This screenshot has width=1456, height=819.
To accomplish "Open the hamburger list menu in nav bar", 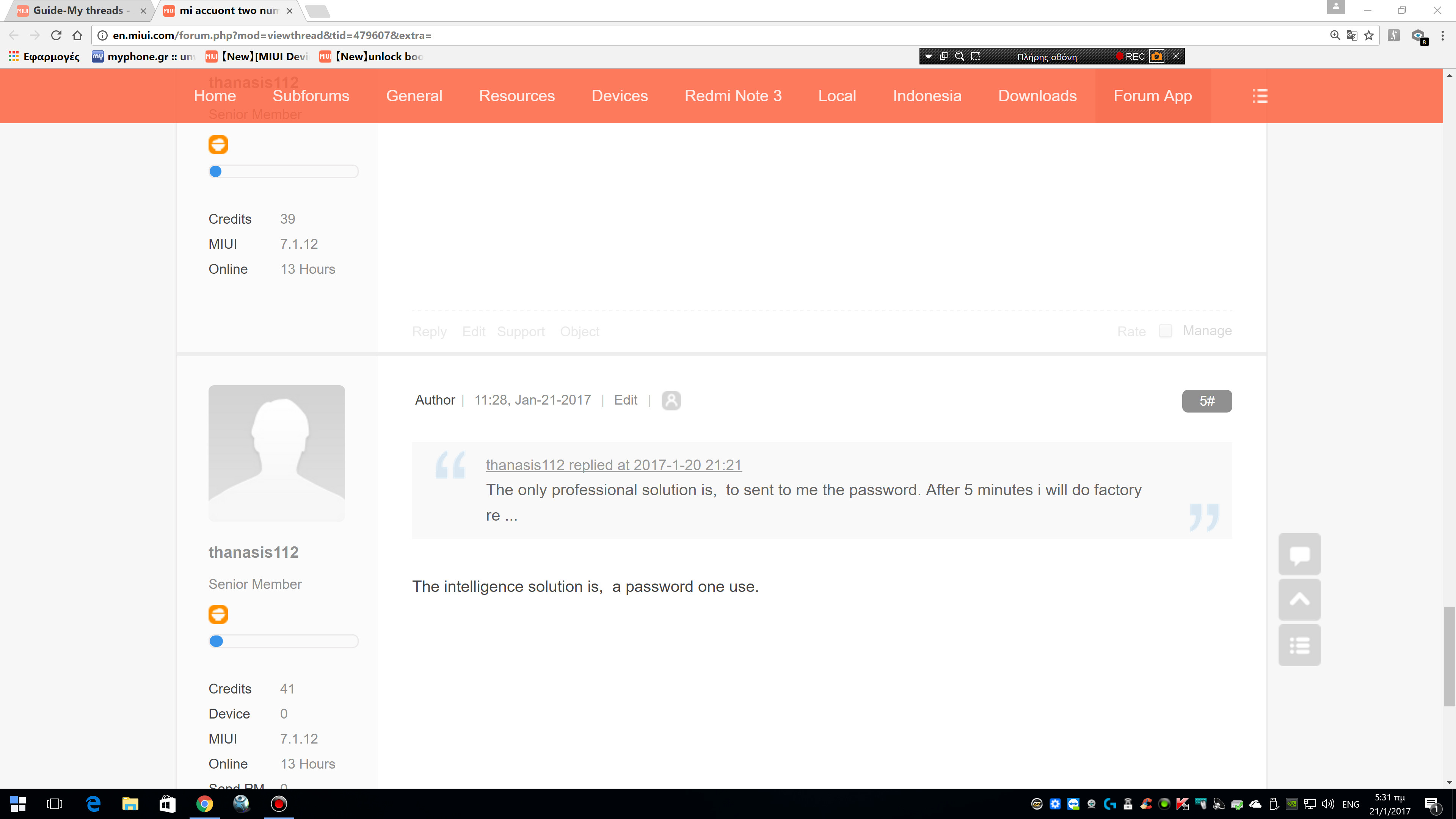I will click(x=1259, y=96).
